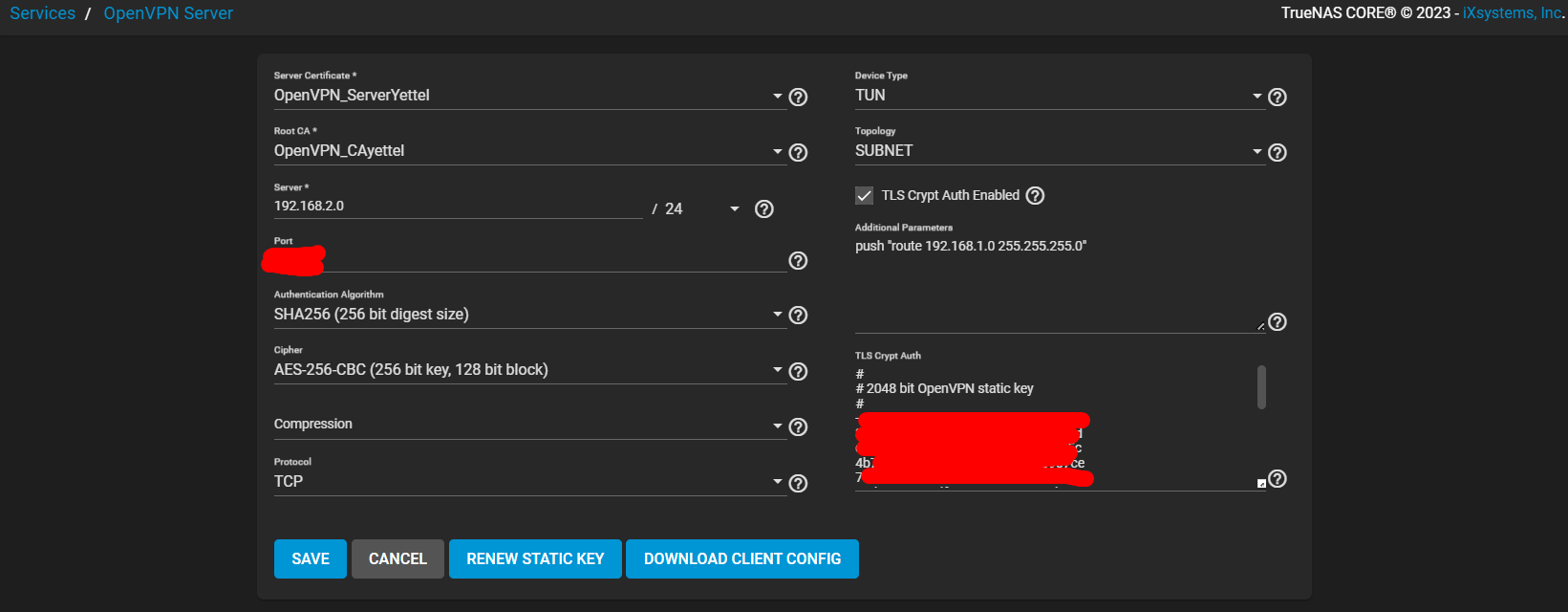Click help icon next to Server Certificate
The image size is (1568, 612).
[798, 98]
